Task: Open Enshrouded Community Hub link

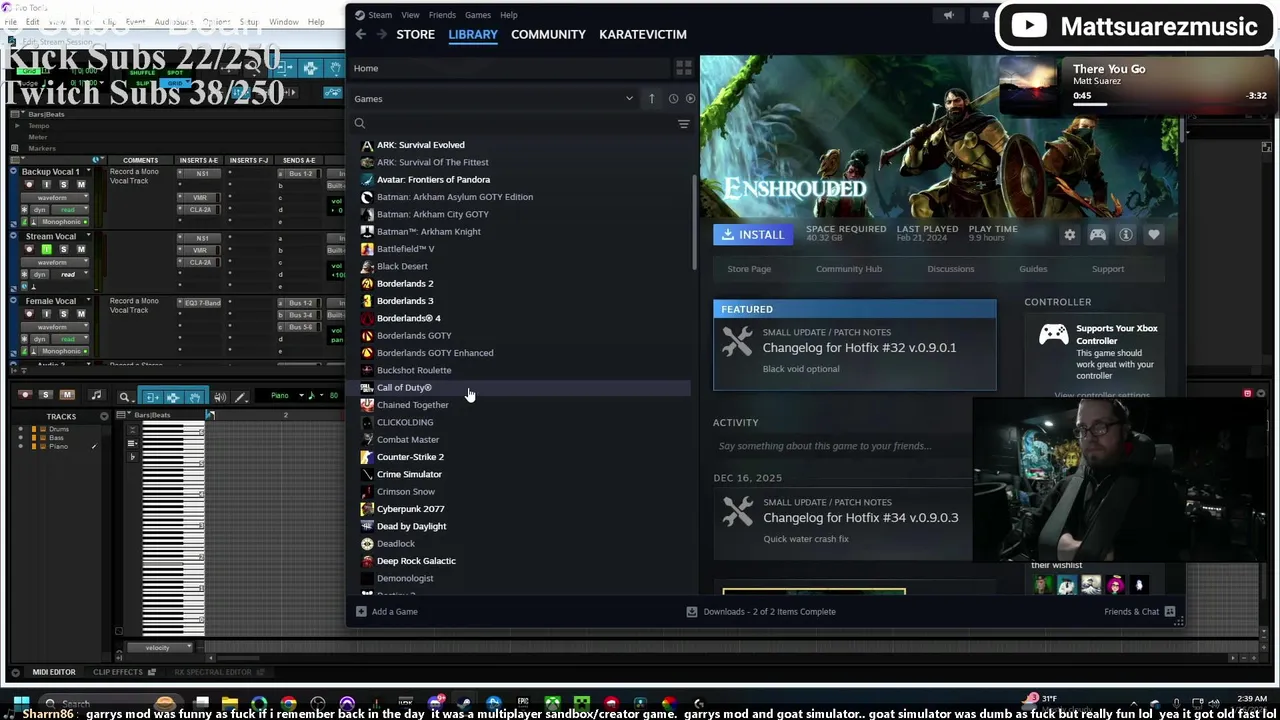Action: point(849,269)
